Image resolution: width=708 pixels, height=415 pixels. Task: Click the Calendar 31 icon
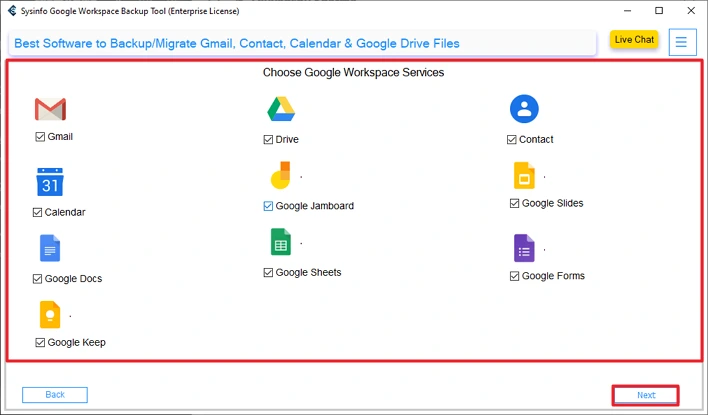(50, 182)
